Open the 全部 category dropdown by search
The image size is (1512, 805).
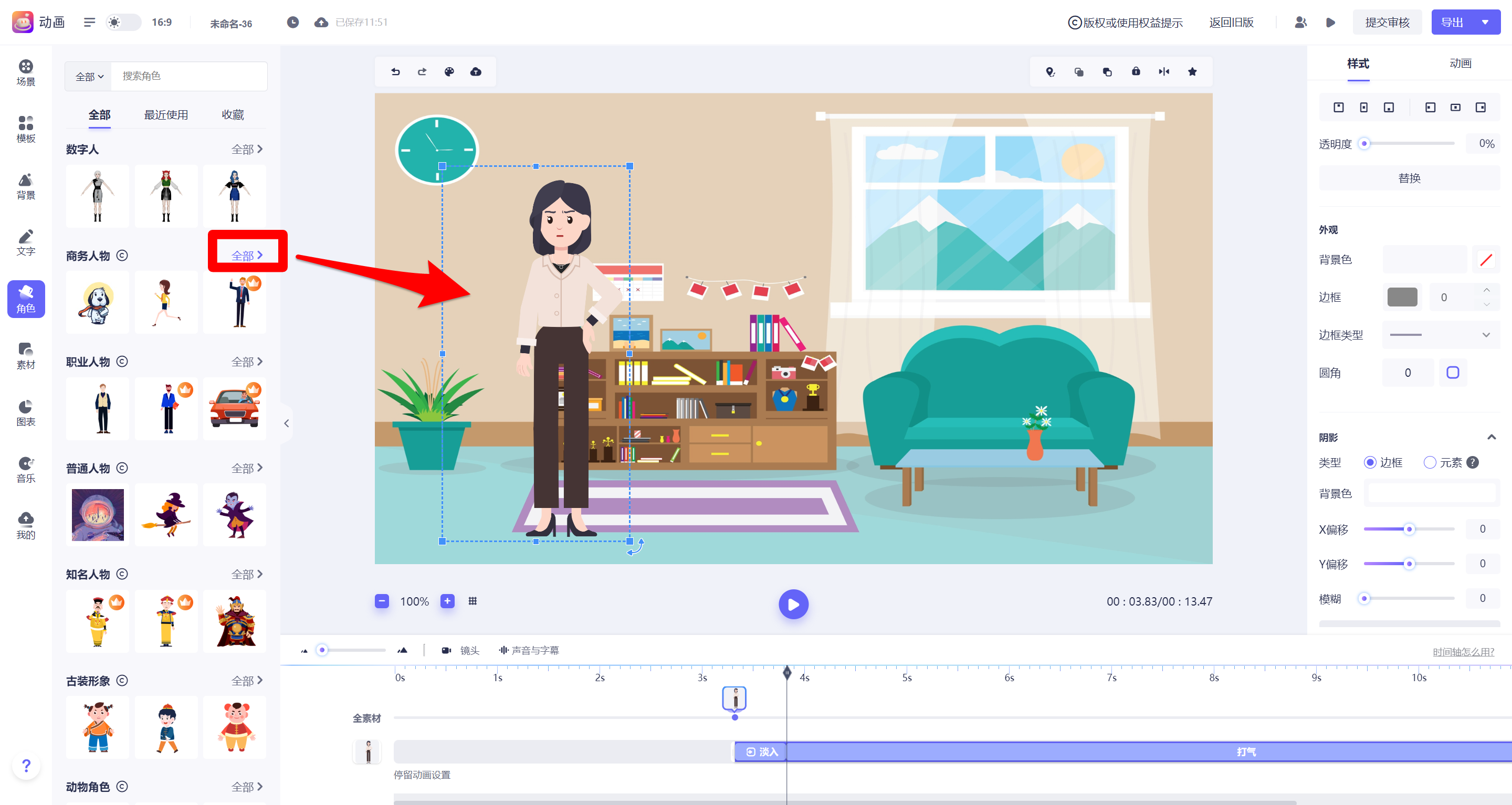(89, 76)
